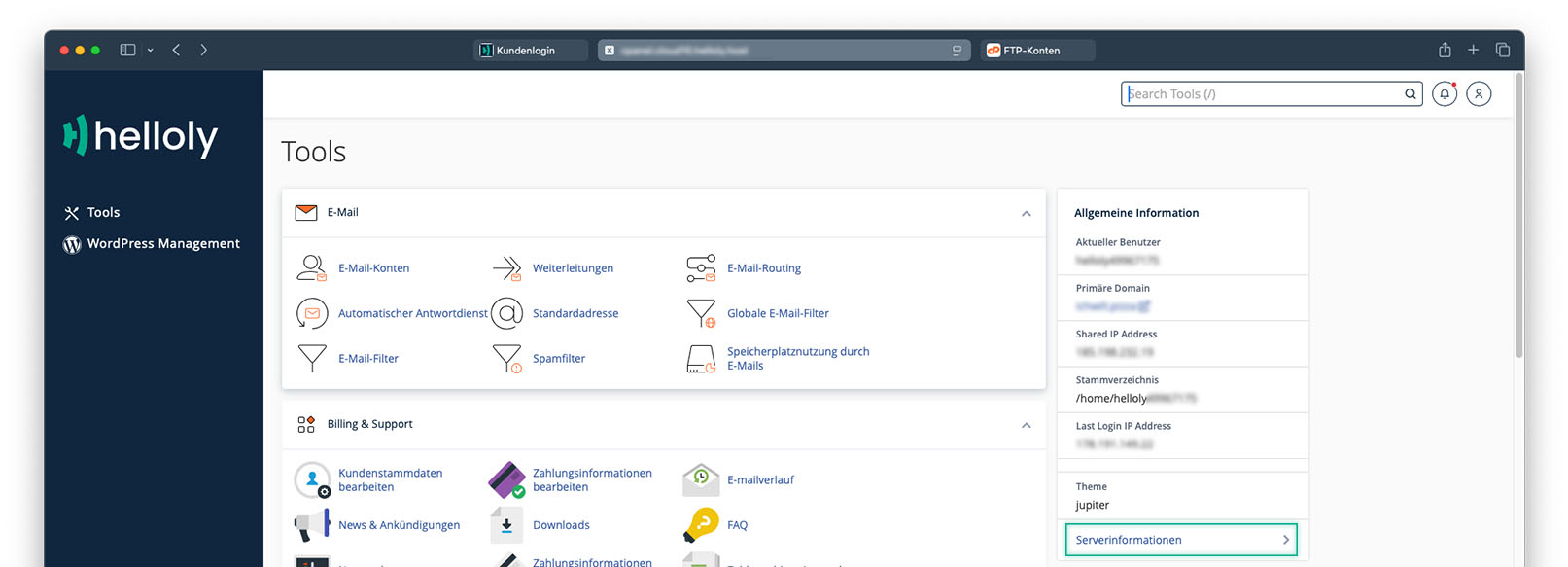Open the FAQ question mark icon
Screen dimensions: 1568x567
701,525
